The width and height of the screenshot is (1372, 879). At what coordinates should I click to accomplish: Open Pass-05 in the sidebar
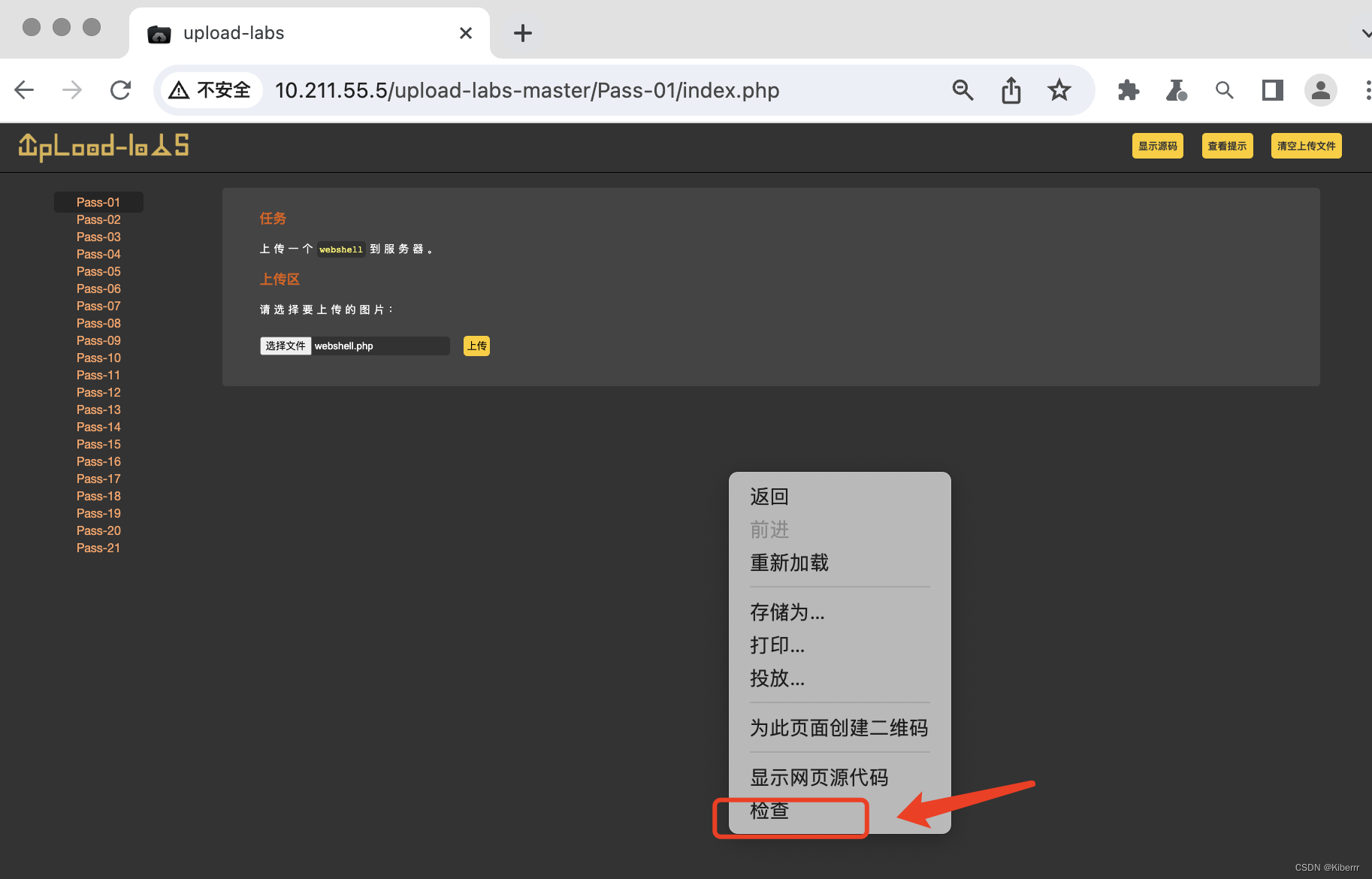[x=98, y=271]
